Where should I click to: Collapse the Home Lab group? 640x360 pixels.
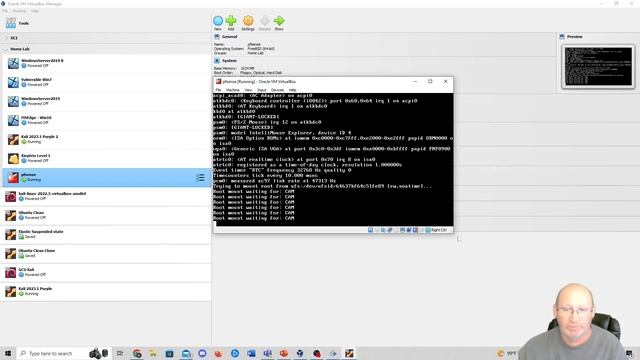coord(6,49)
